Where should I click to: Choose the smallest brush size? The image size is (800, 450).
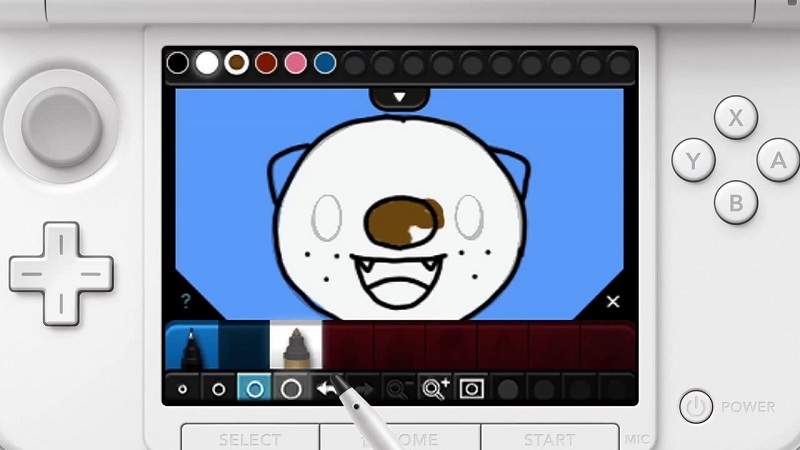183,389
